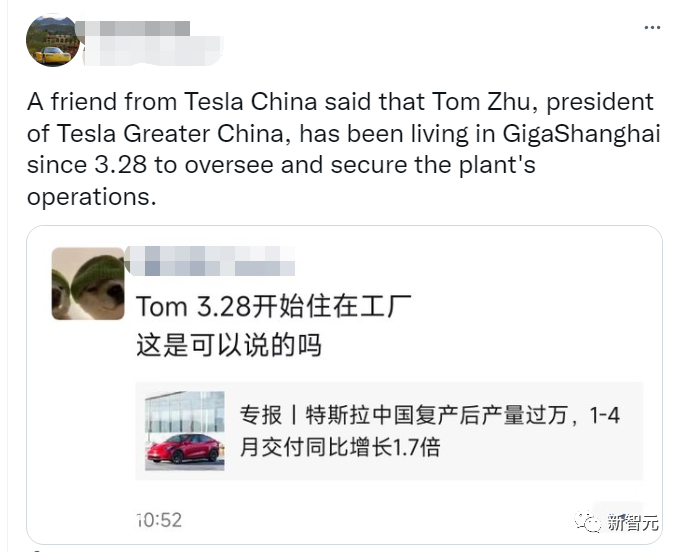The width and height of the screenshot is (680, 552).
Task: Click the blurred sender name in chat
Action: [x=212, y=261]
